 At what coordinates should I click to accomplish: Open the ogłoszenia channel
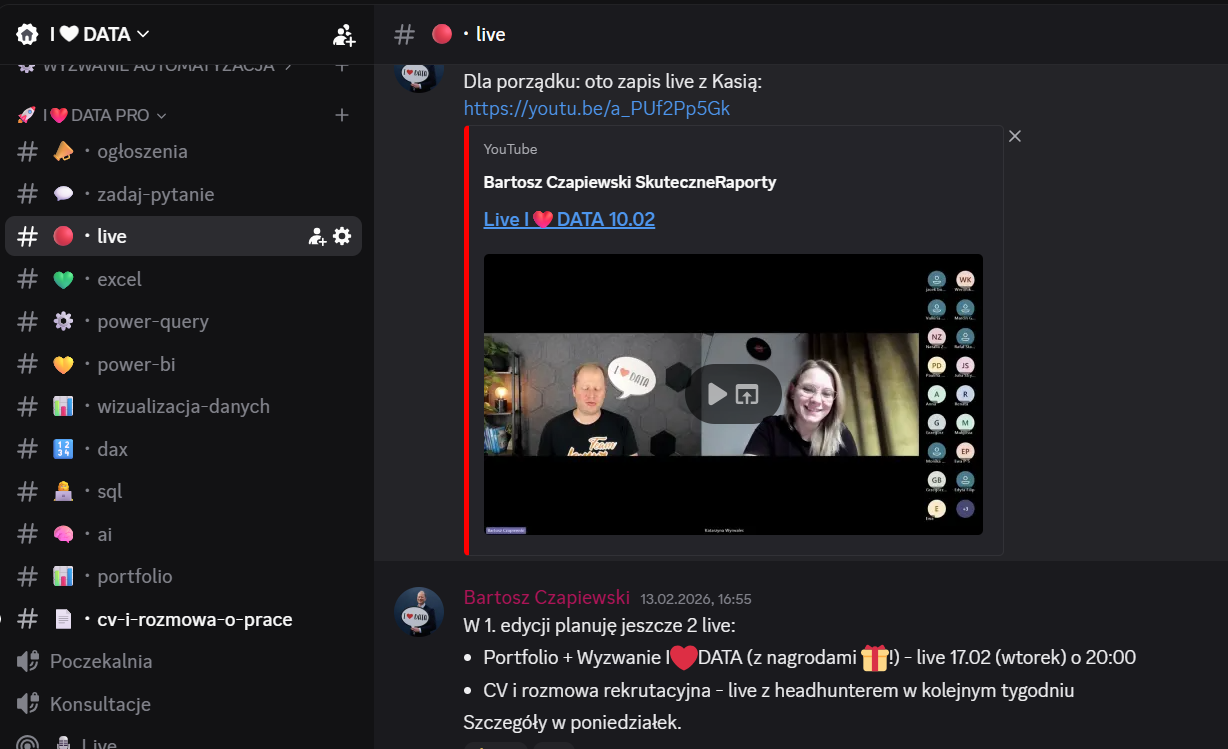tap(142, 152)
